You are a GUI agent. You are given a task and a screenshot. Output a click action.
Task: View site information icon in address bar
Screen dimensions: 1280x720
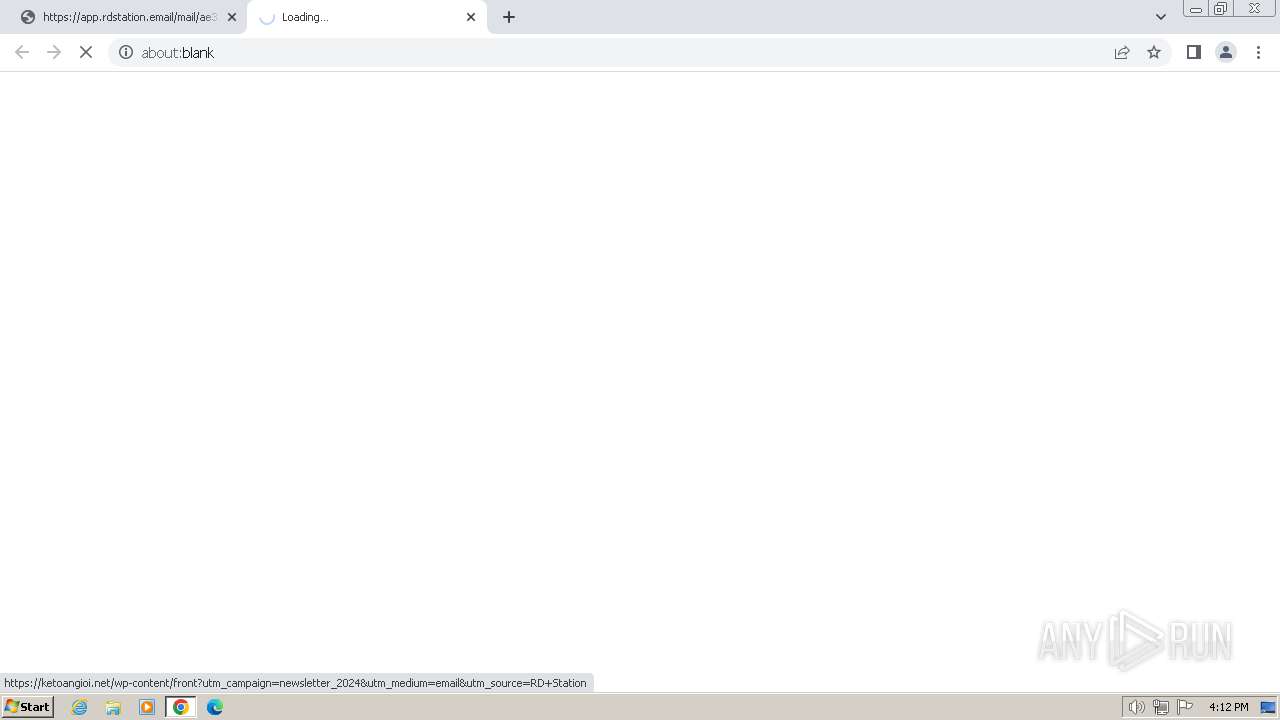126,52
